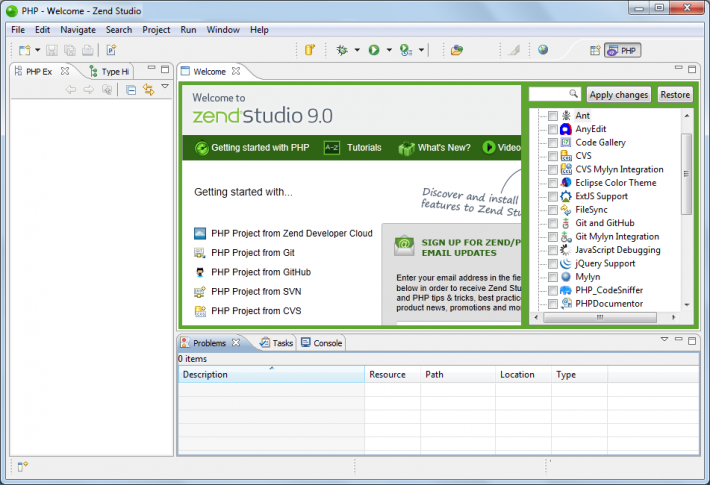Enable the AnyEdit checkbox

[552, 130]
